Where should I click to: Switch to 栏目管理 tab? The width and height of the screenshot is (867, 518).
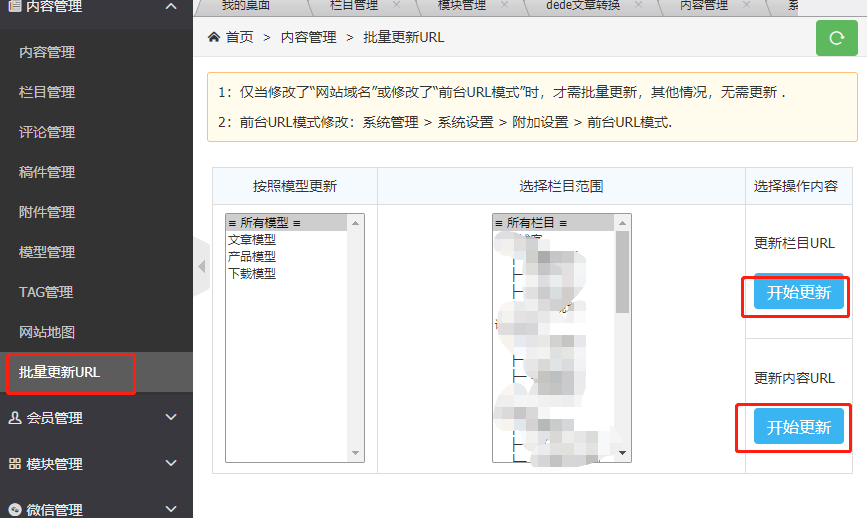[354, 6]
